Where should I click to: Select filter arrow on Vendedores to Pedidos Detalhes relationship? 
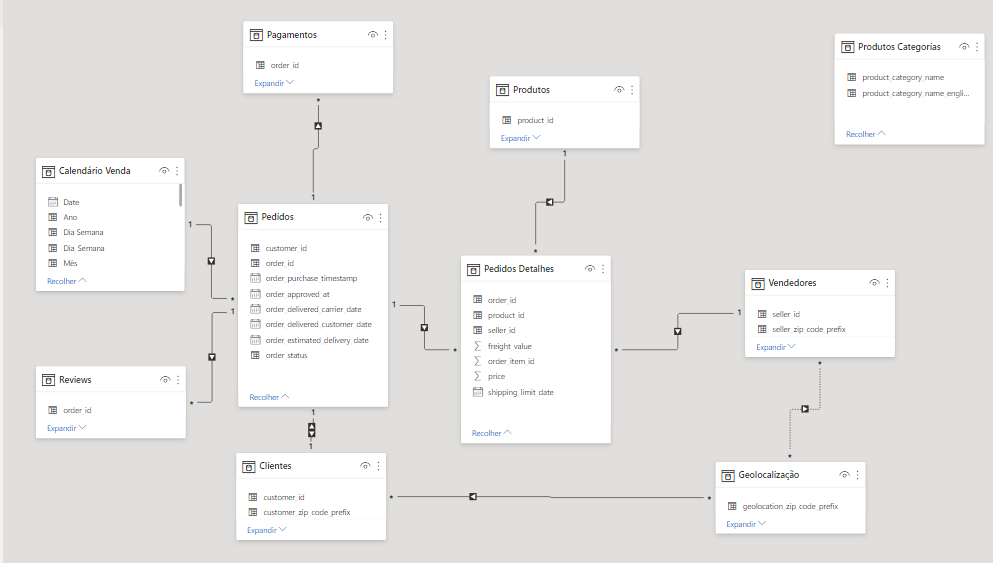[678, 331]
